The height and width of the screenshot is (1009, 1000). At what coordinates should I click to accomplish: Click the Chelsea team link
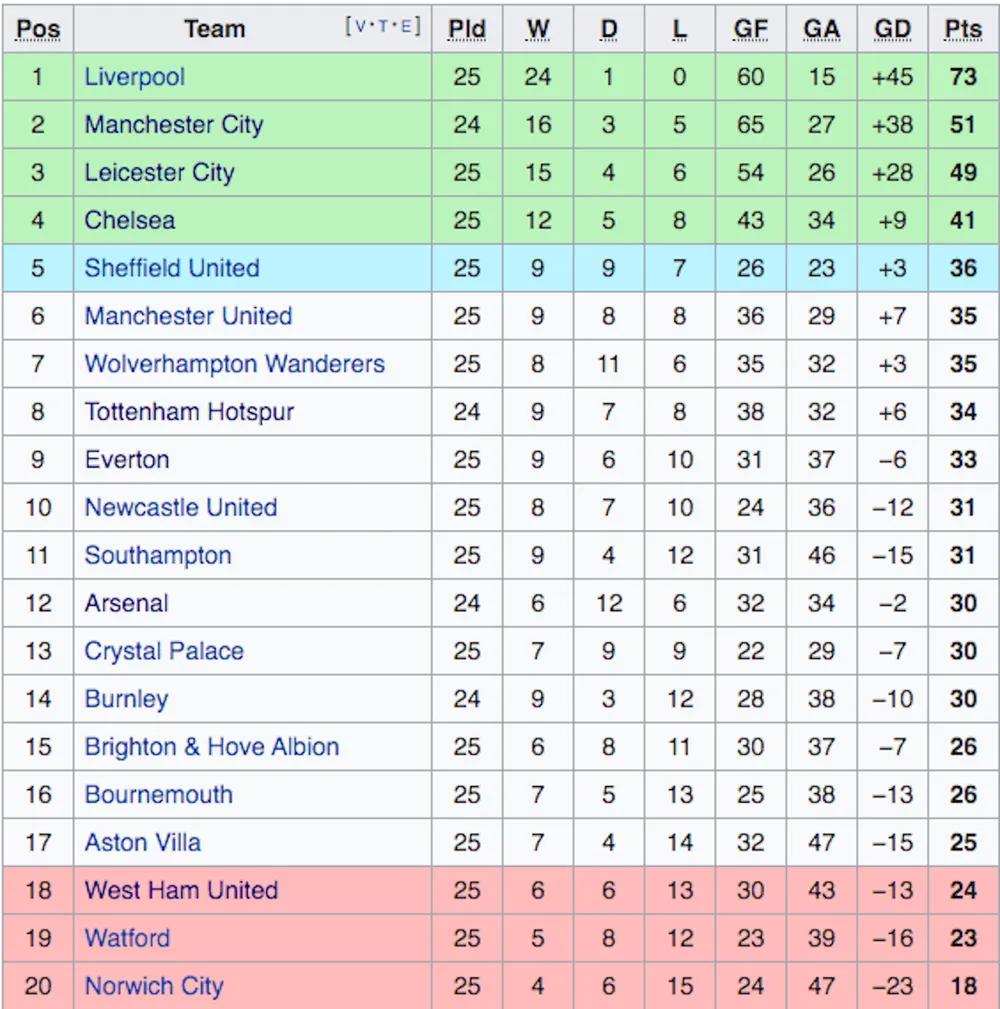[129, 221]
